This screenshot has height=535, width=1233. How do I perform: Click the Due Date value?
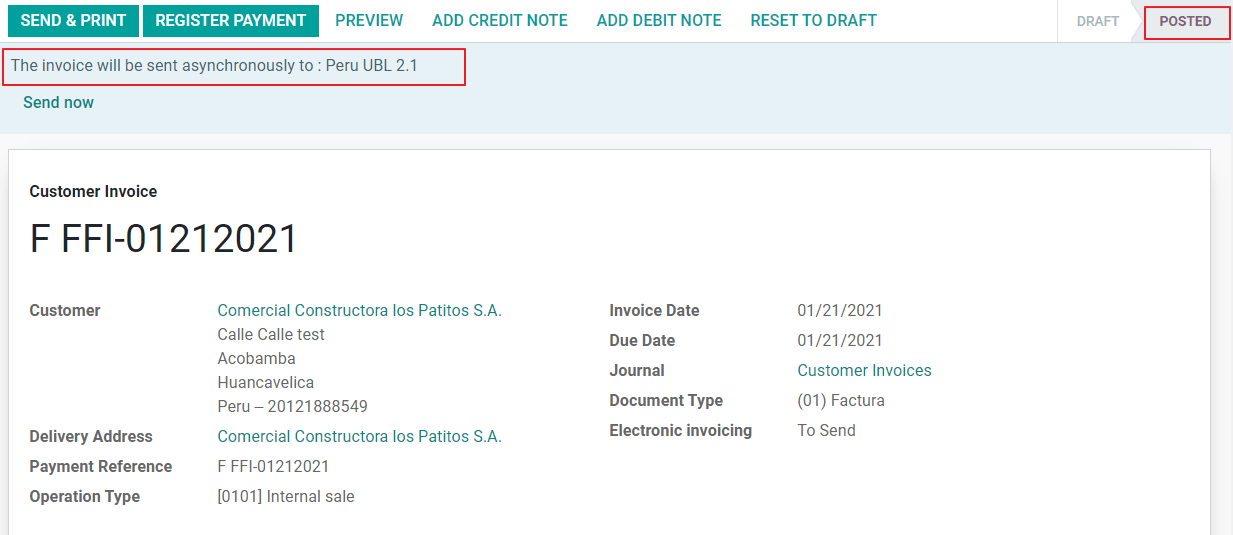[x=840, y=340]
